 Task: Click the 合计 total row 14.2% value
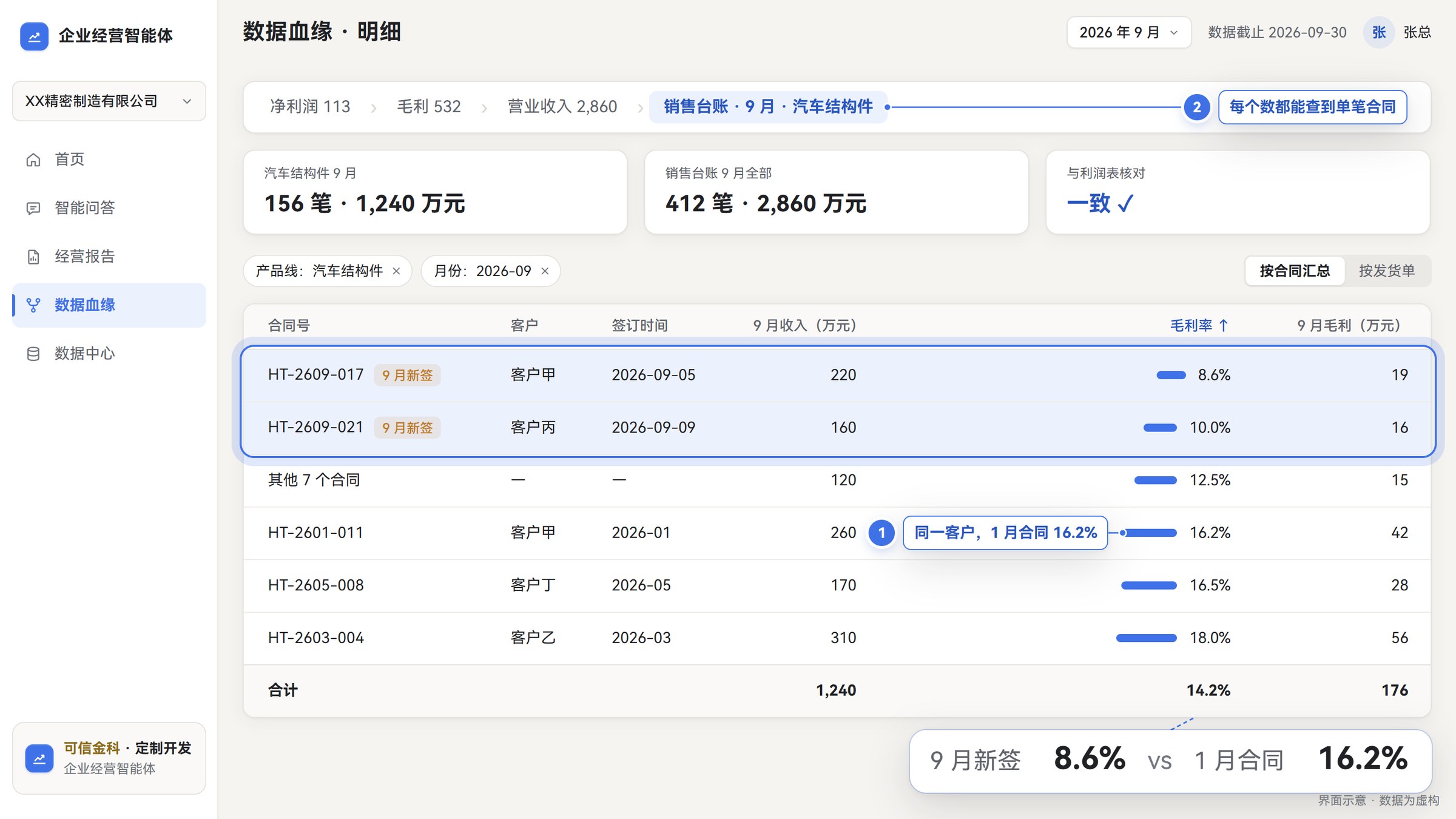coord(1208,690)
